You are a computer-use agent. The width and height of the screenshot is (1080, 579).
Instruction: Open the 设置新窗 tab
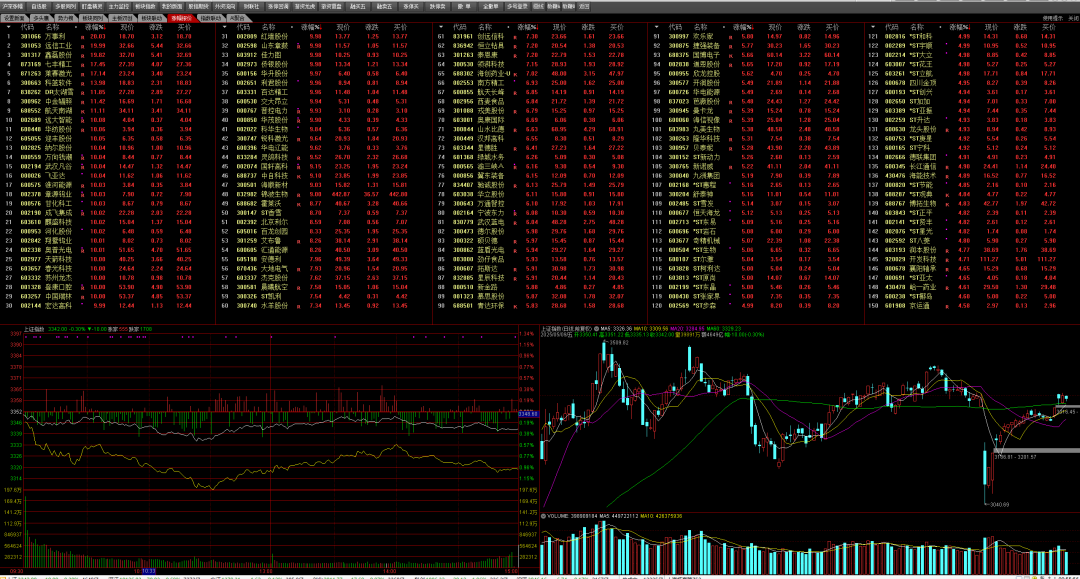click(x=14, y=18)
